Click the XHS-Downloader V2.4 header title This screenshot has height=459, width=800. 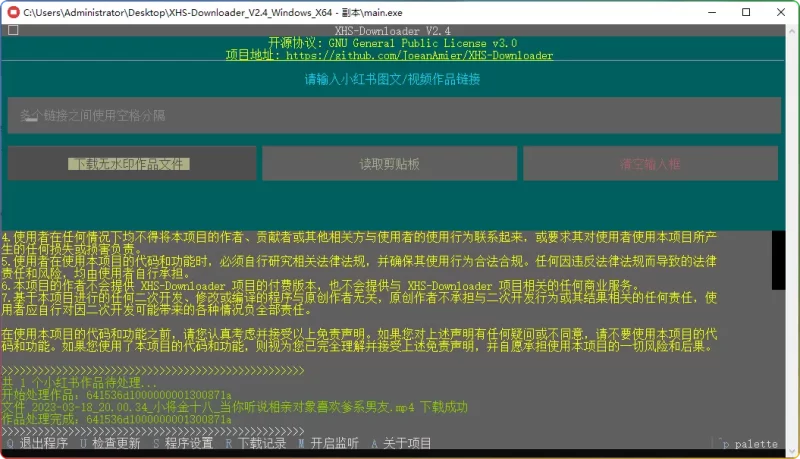tap(392, 31)
